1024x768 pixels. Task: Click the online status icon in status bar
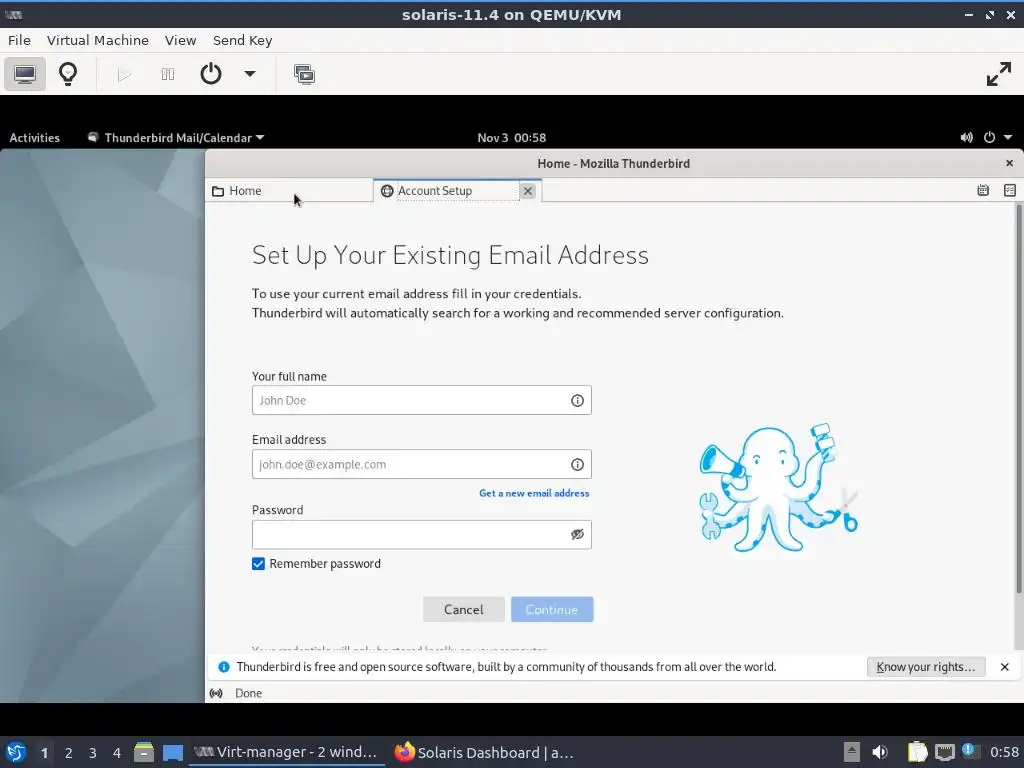[x=216, y=693]
